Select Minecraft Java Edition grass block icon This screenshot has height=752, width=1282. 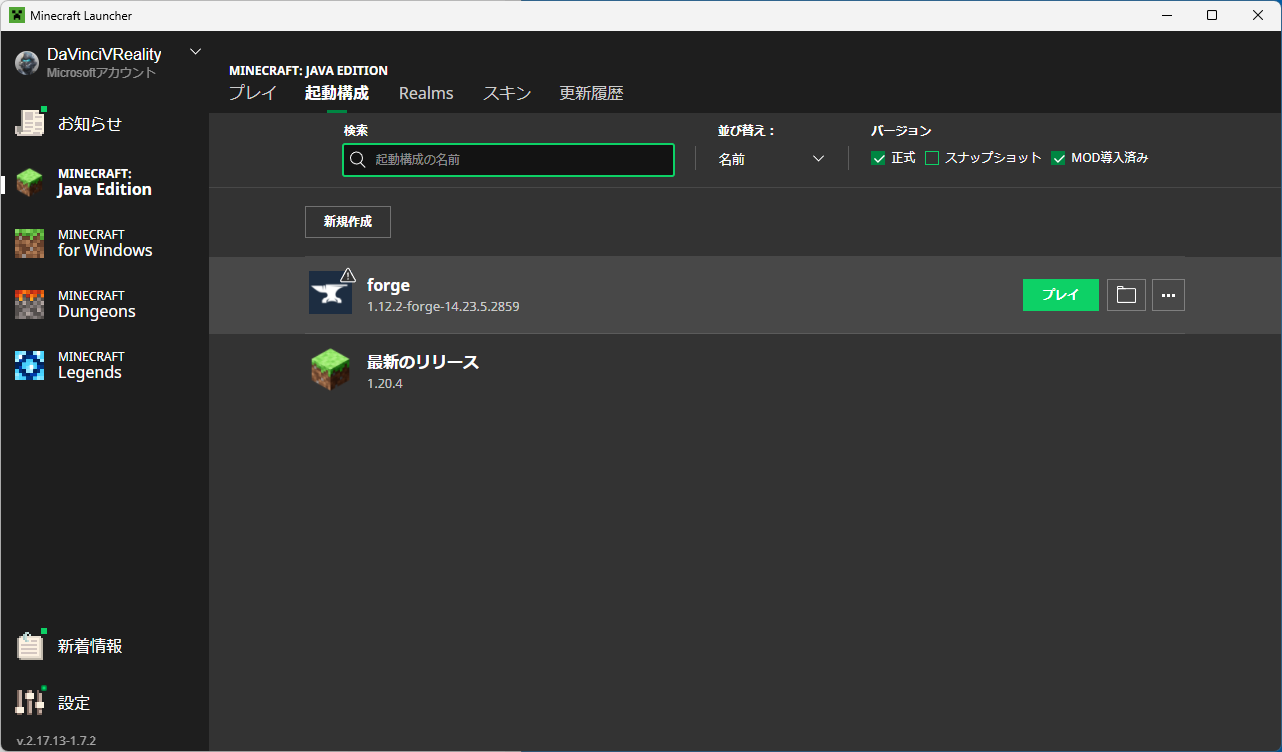click(x=30, y=183)
